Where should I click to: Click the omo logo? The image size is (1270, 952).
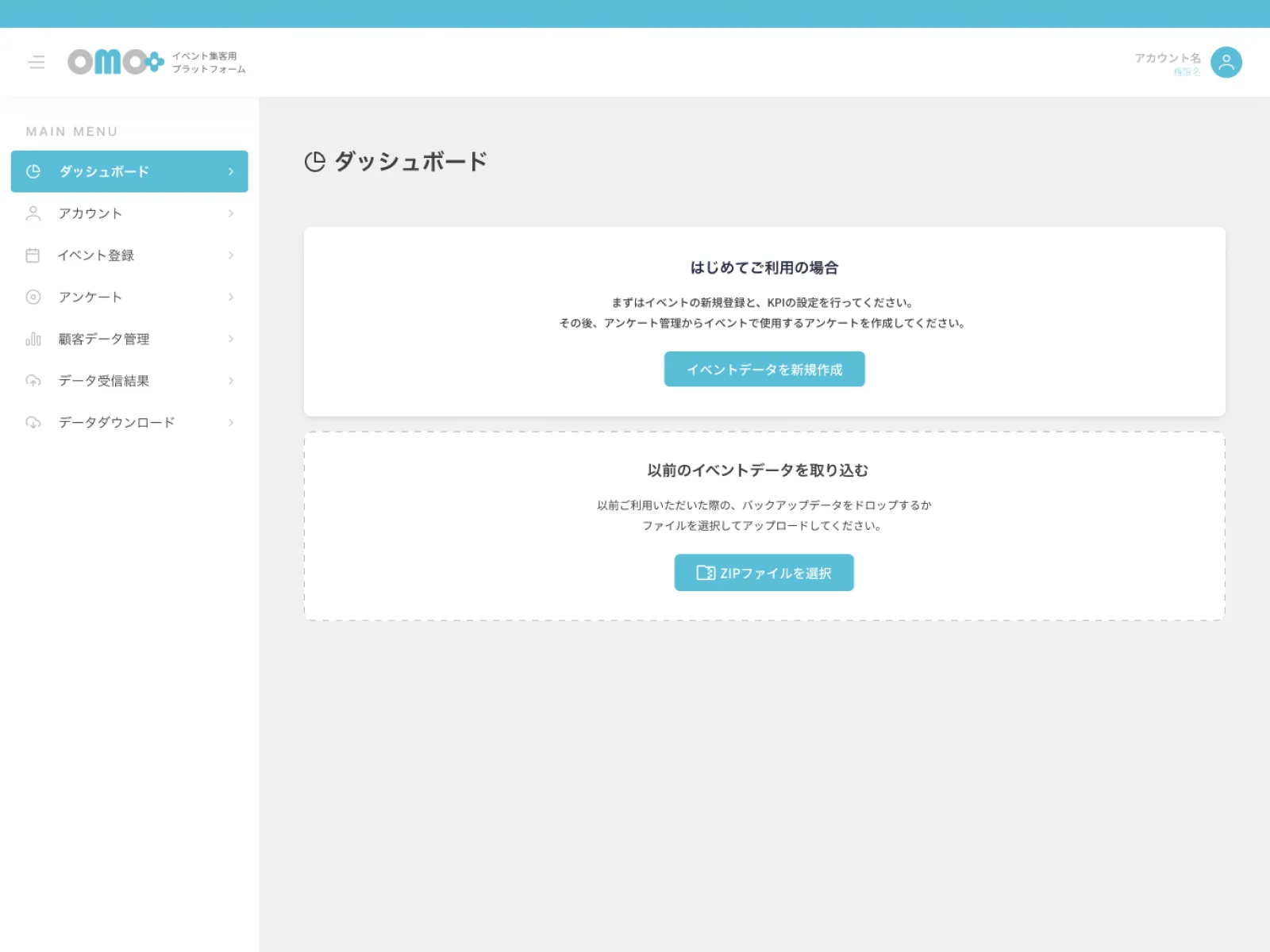[x=116, y=62]
